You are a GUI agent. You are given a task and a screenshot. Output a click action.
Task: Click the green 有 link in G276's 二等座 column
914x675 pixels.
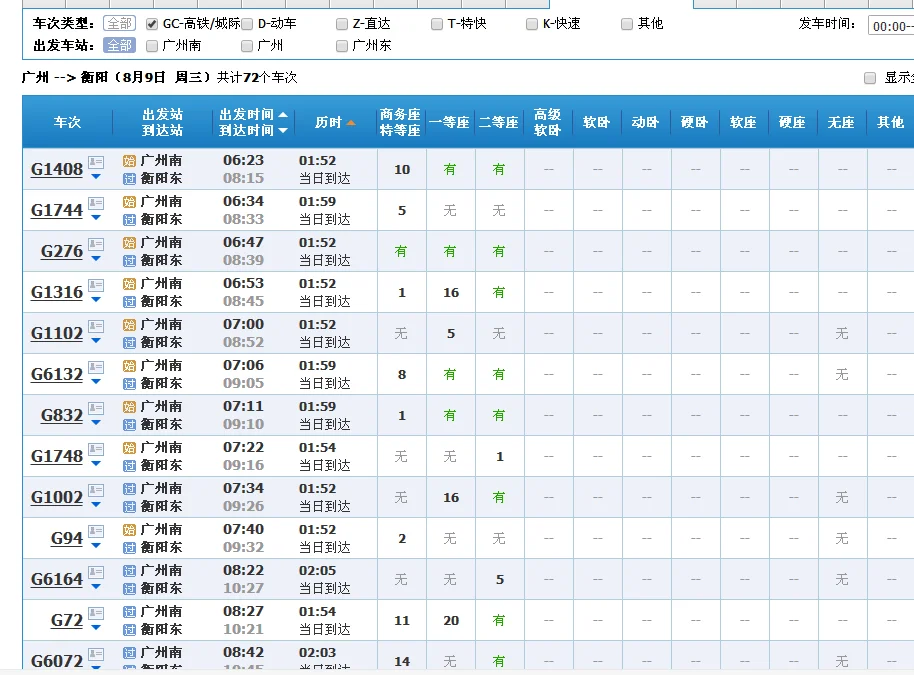point(497,251)
